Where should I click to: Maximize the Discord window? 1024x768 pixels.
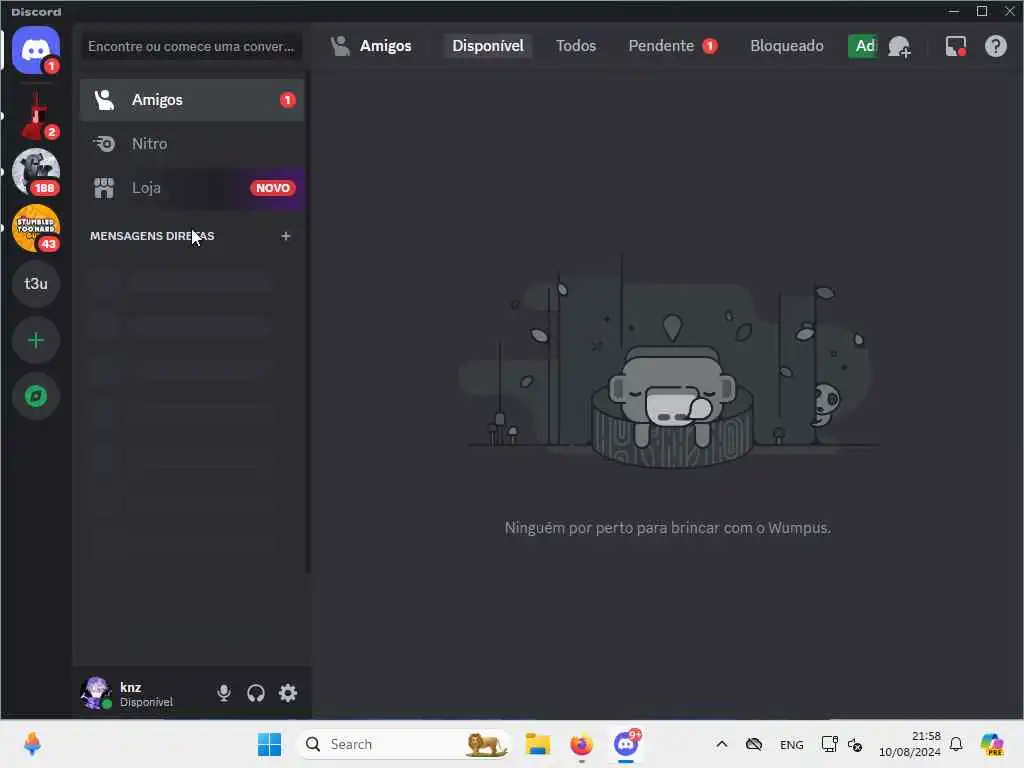[982, 11]
